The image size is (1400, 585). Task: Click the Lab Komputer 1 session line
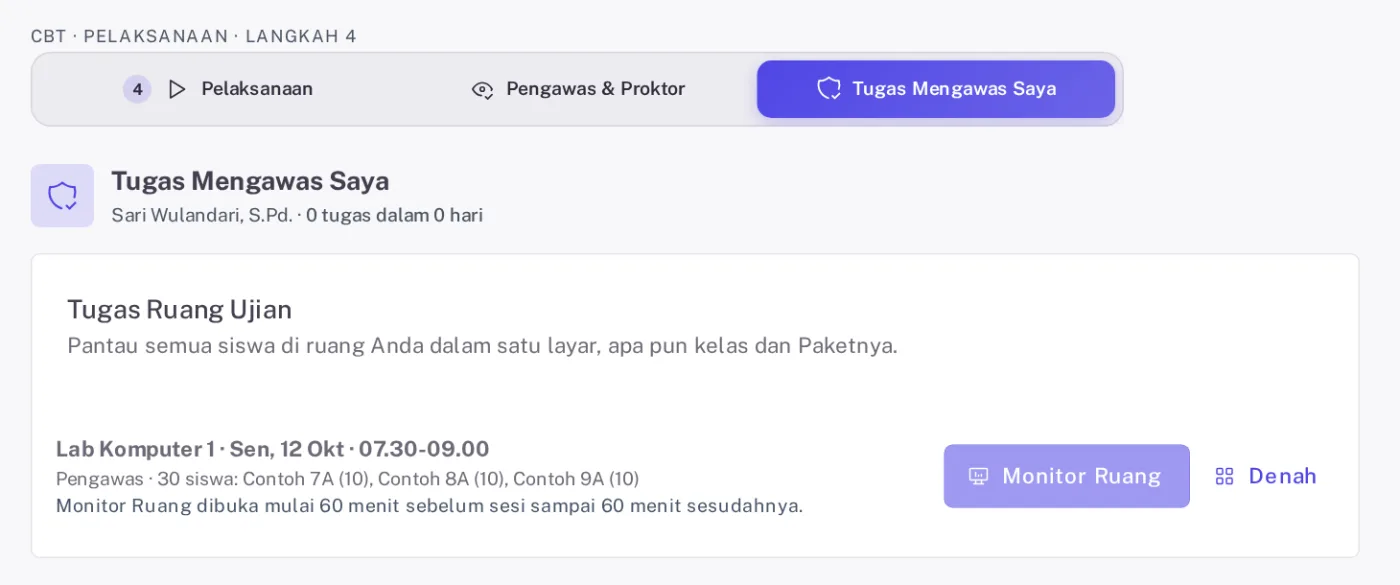pos(273,449)
